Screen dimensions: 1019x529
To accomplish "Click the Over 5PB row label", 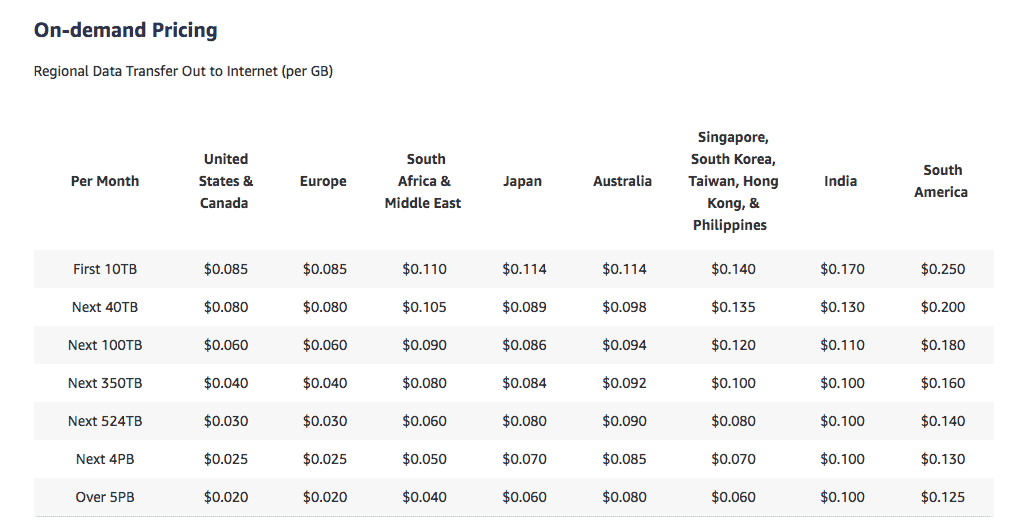I will point(105,497).
